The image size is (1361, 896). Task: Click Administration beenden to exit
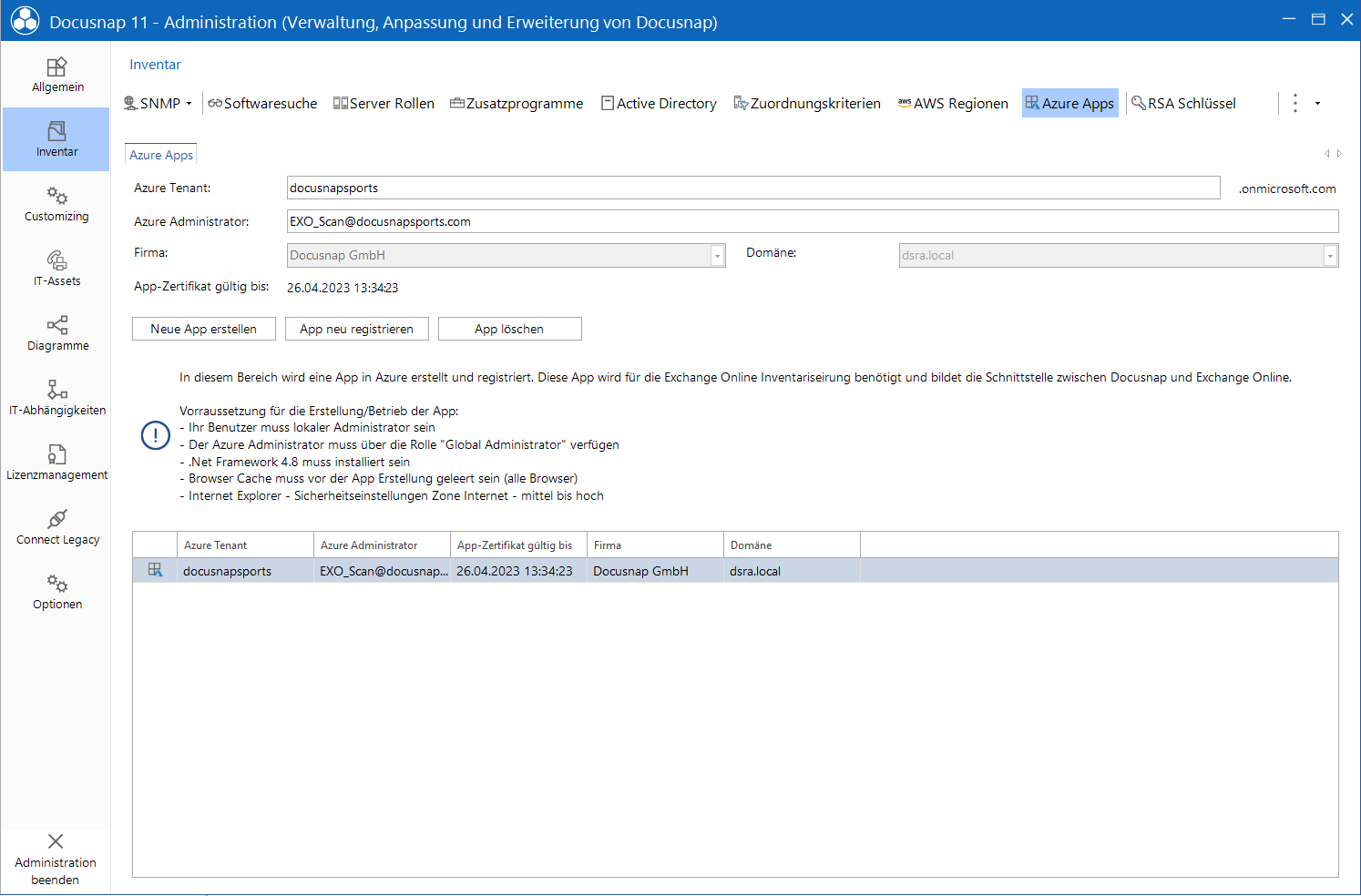point(56,859)
